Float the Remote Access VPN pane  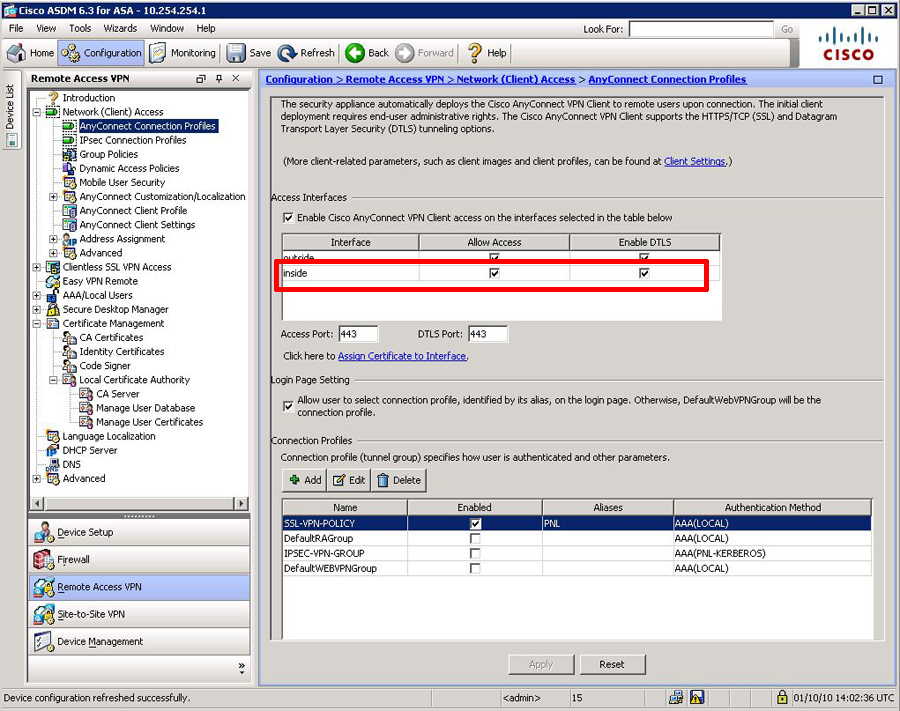click(x=201, y=78)
